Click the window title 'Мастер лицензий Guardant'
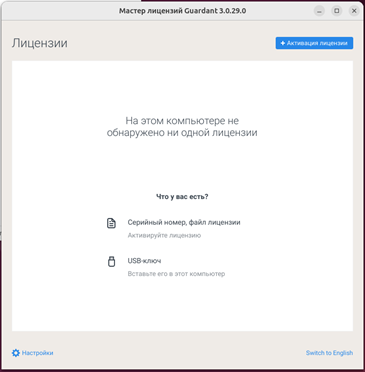 click(183, 11)
